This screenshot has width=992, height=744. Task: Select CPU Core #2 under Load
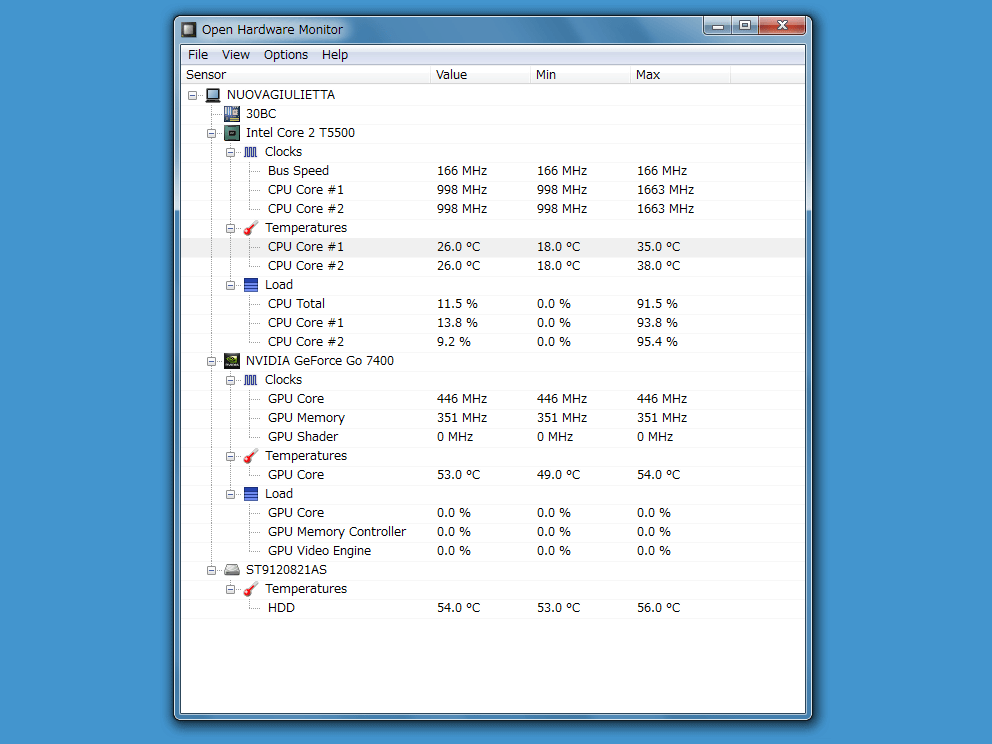tap(493, 342)
